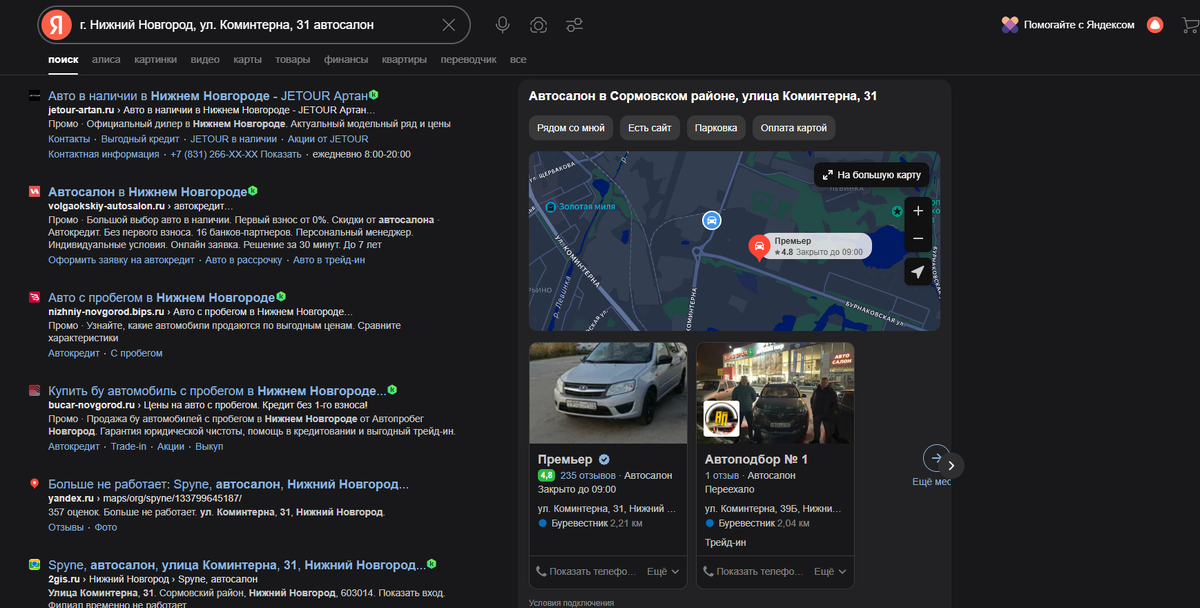Filter by Есть сайт
The width and height of the screenshot is (1200, 608).
click(650, 128)
